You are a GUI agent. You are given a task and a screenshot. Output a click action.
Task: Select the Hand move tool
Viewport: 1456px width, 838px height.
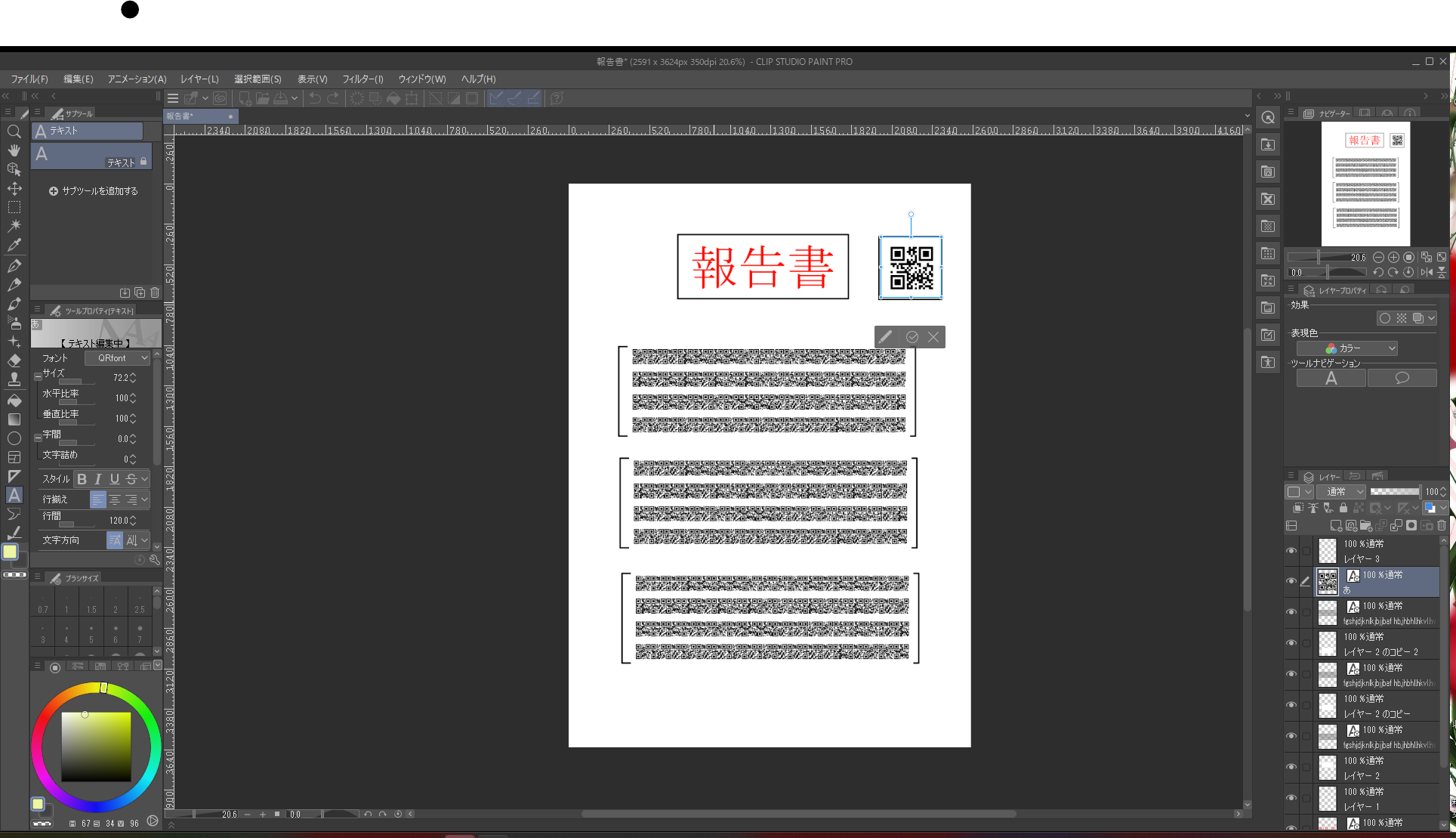(x=14, y=150)
